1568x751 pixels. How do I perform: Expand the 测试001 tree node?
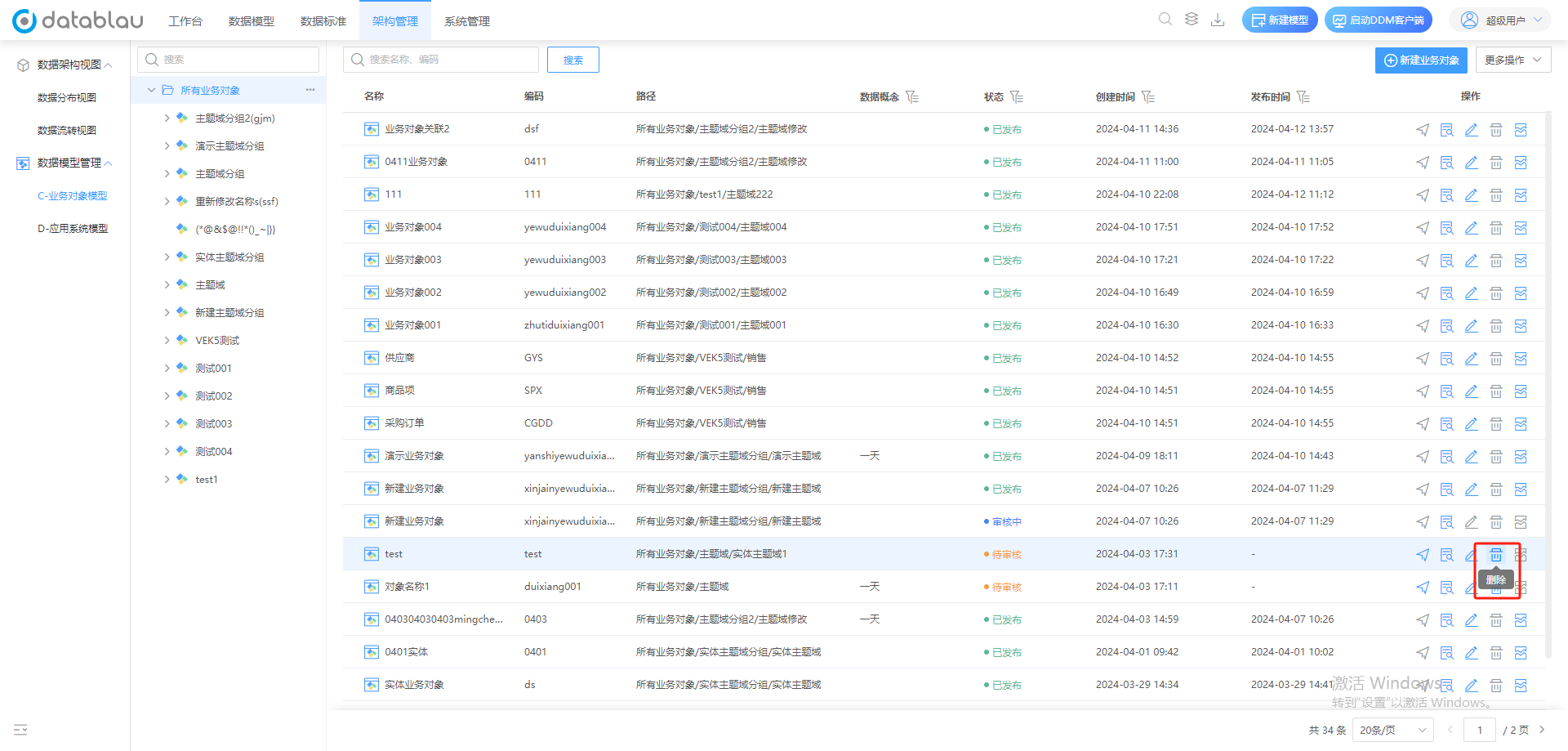pos(167,369)
